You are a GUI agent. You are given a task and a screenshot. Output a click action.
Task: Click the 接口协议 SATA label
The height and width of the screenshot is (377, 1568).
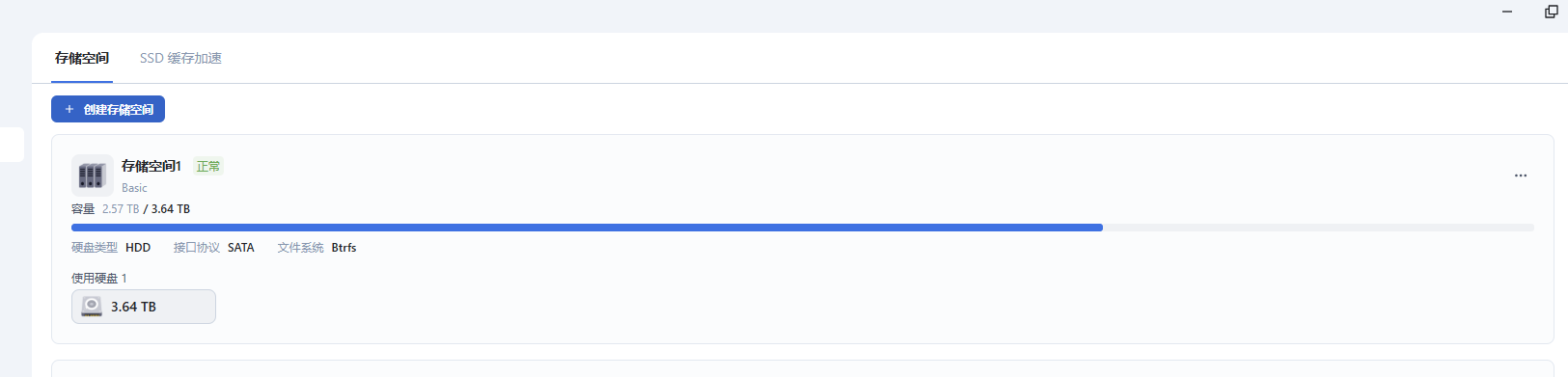(x=214, y=248)
